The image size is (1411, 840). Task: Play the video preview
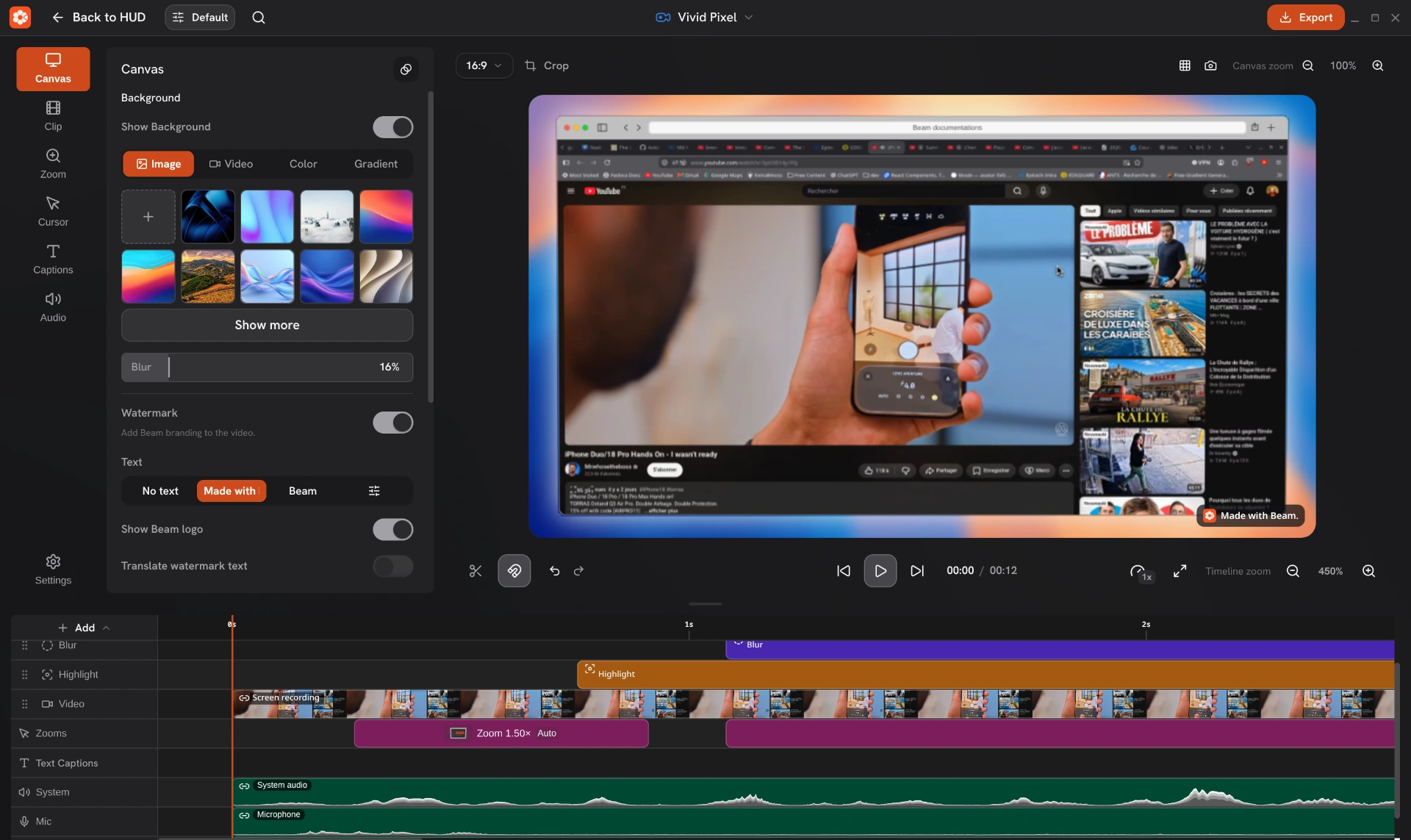pyautogui.click(x=880, y=571)
